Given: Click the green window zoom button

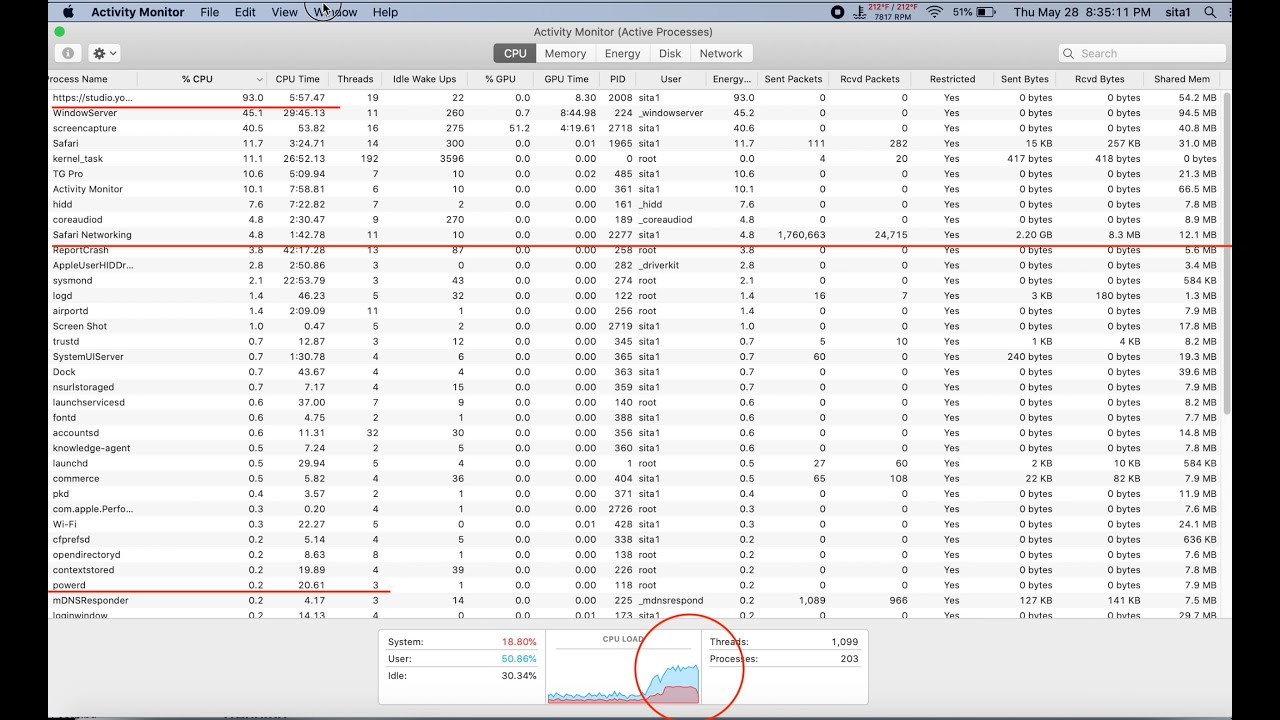Looking at the screenshot, I should (59, 32).
